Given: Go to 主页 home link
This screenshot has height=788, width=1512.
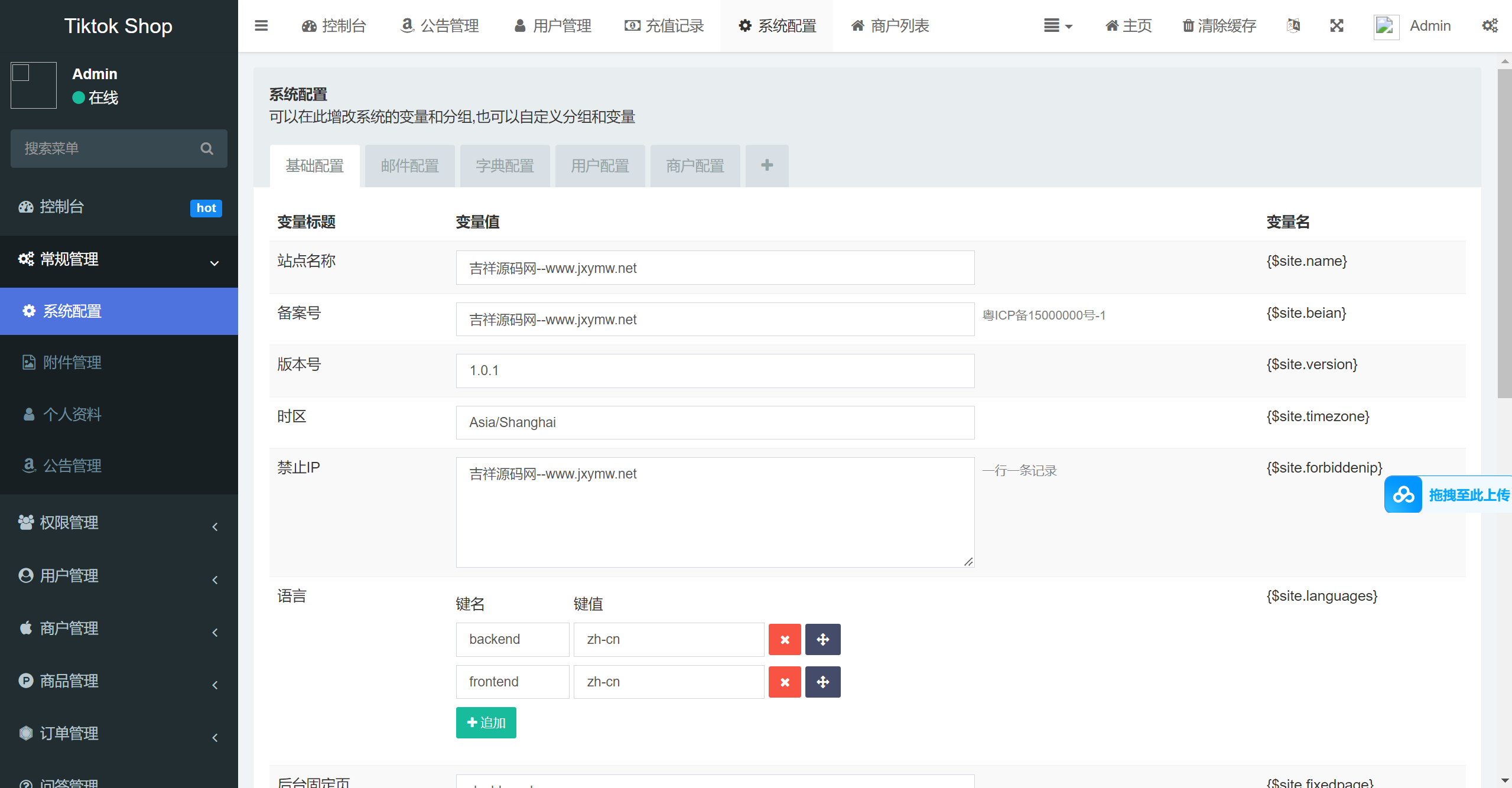Looking at the screenshot, I should tap(1129, 25).
